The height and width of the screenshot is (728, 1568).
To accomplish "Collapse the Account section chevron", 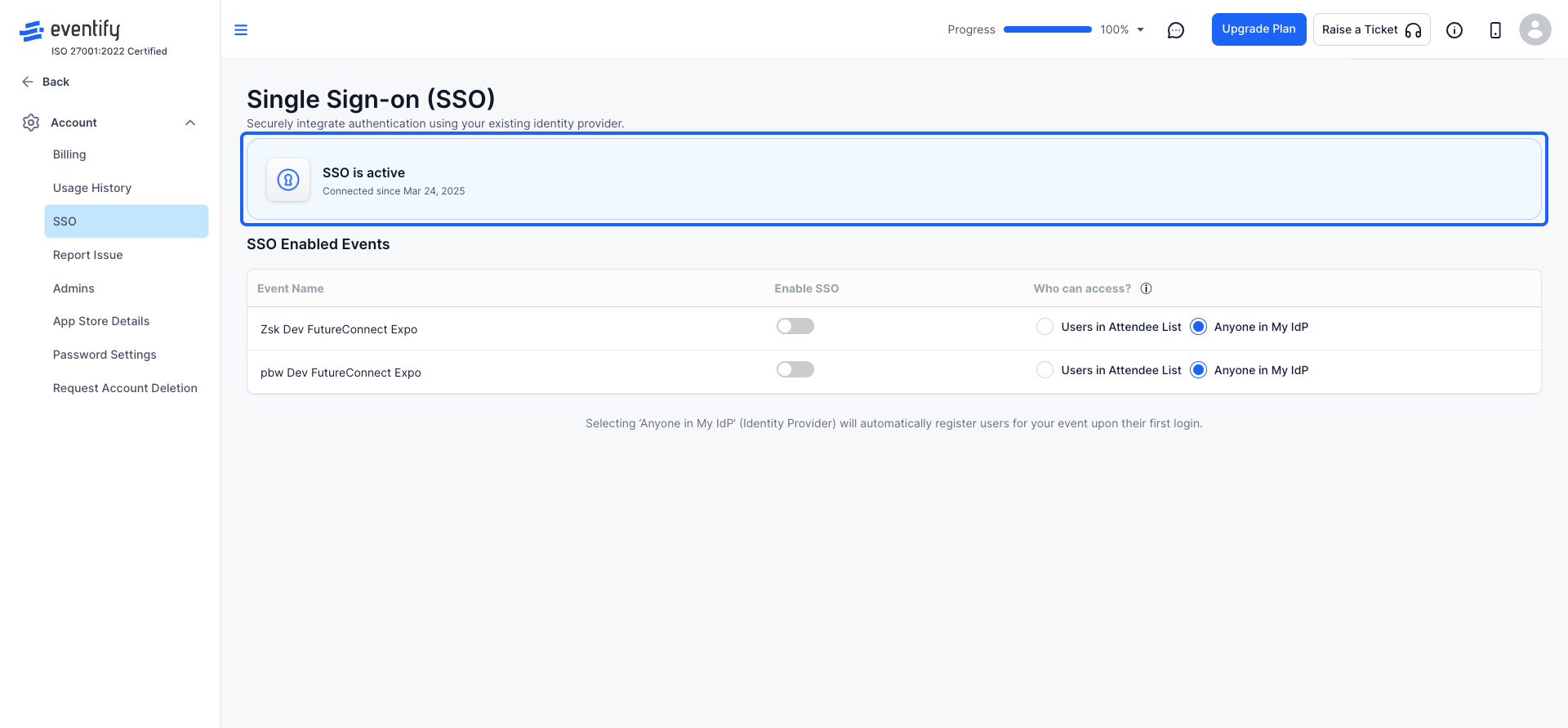I will click(x=190, y=123).
